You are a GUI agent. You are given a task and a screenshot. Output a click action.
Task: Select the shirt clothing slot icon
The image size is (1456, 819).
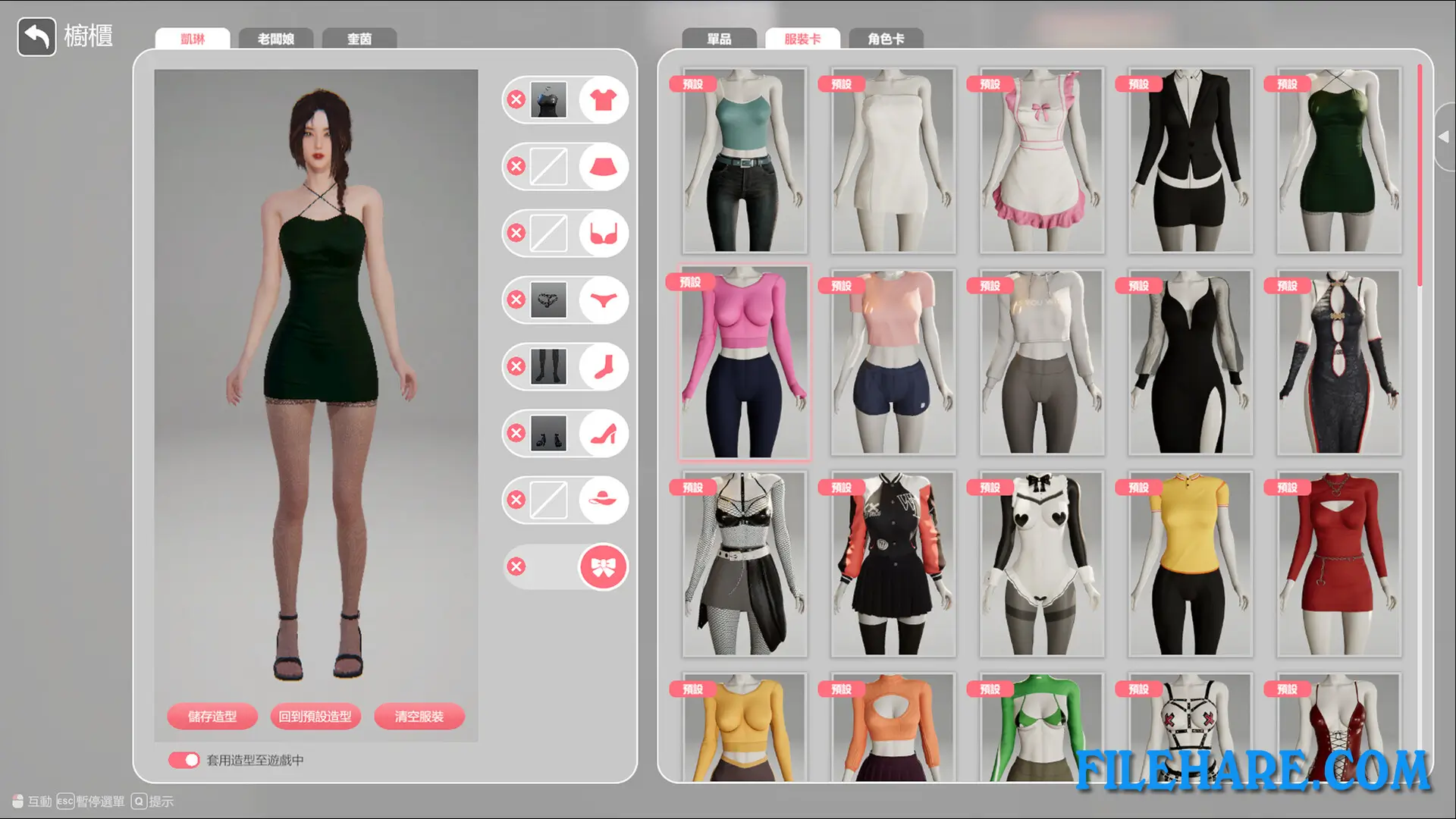[602, 99]
